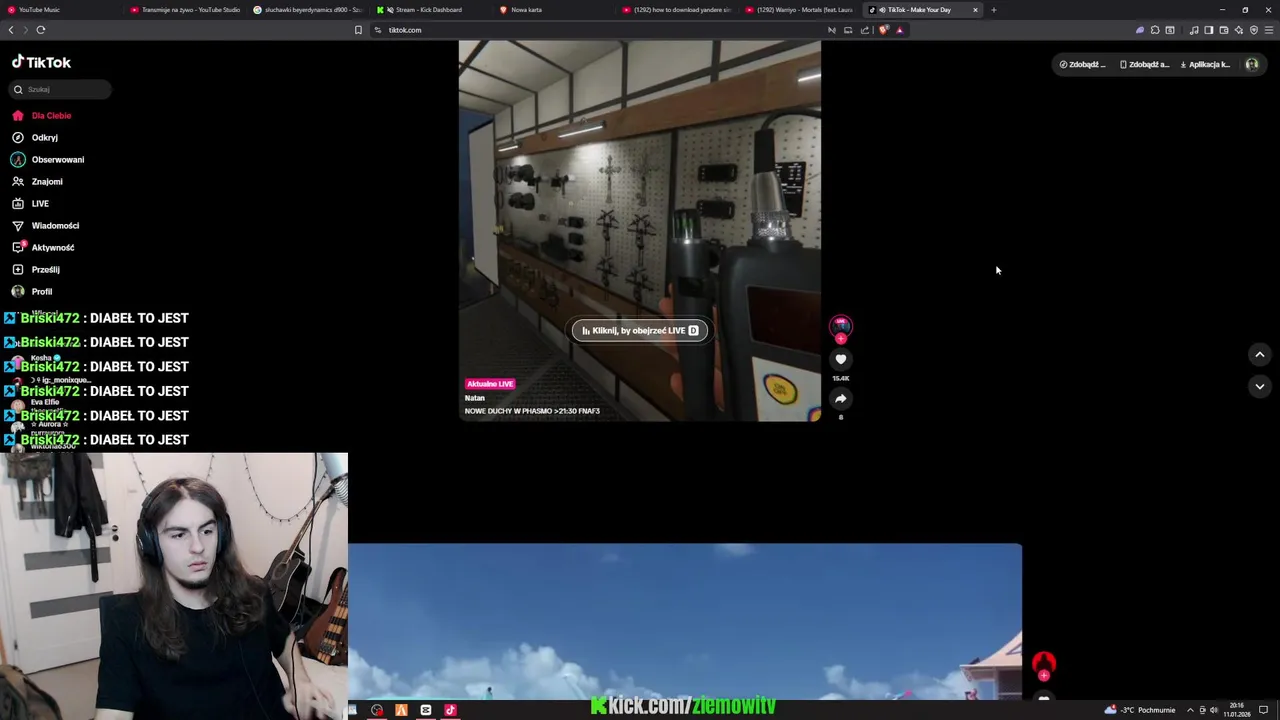Open Wiadomości messages
The width and height of the screenshot is (1280, 720).
(46, 225)
